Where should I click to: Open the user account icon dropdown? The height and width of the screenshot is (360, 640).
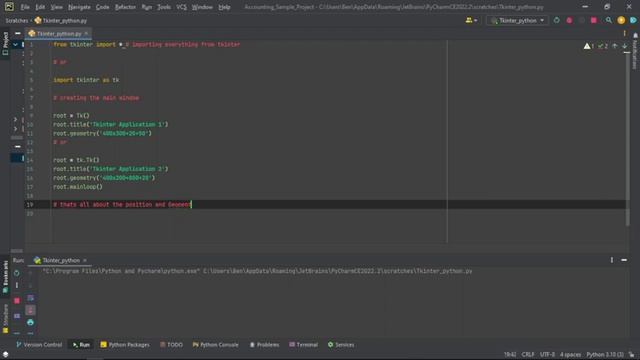coord(471,20)
